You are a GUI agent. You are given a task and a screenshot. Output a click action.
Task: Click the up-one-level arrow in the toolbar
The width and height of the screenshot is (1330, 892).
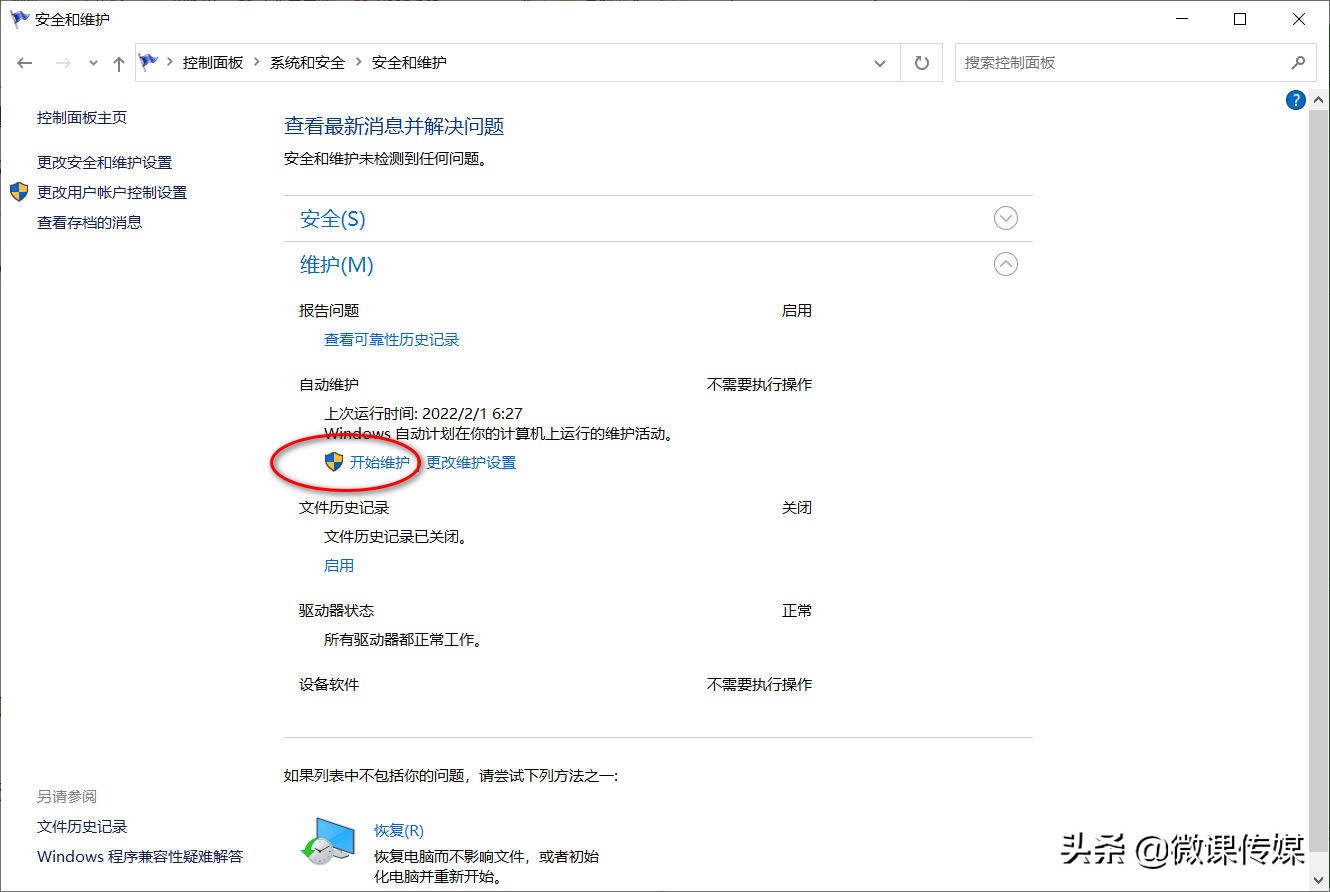tap(118, 62)
